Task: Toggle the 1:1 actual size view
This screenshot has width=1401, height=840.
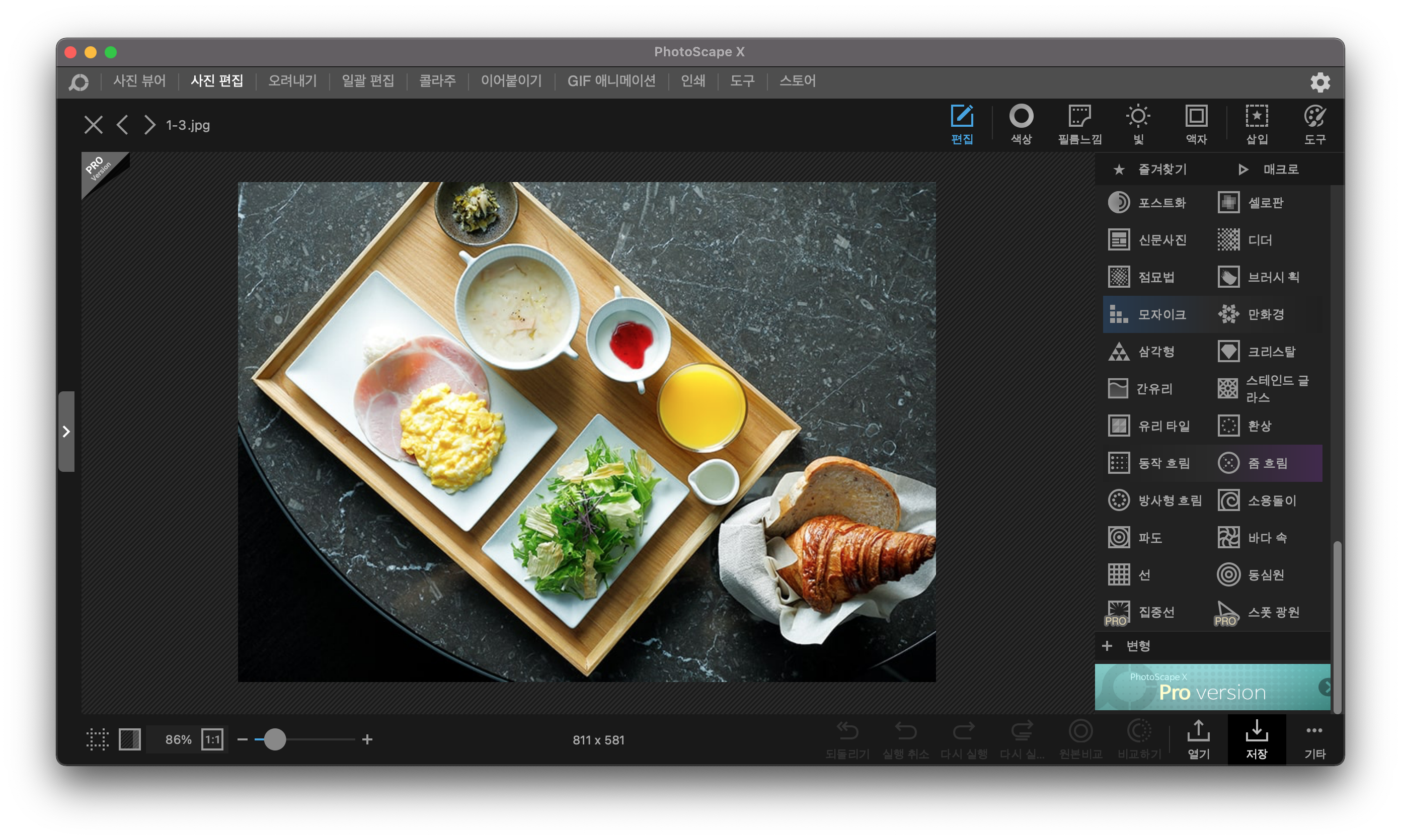Action: pyautogui.click(x=212, y=739)
